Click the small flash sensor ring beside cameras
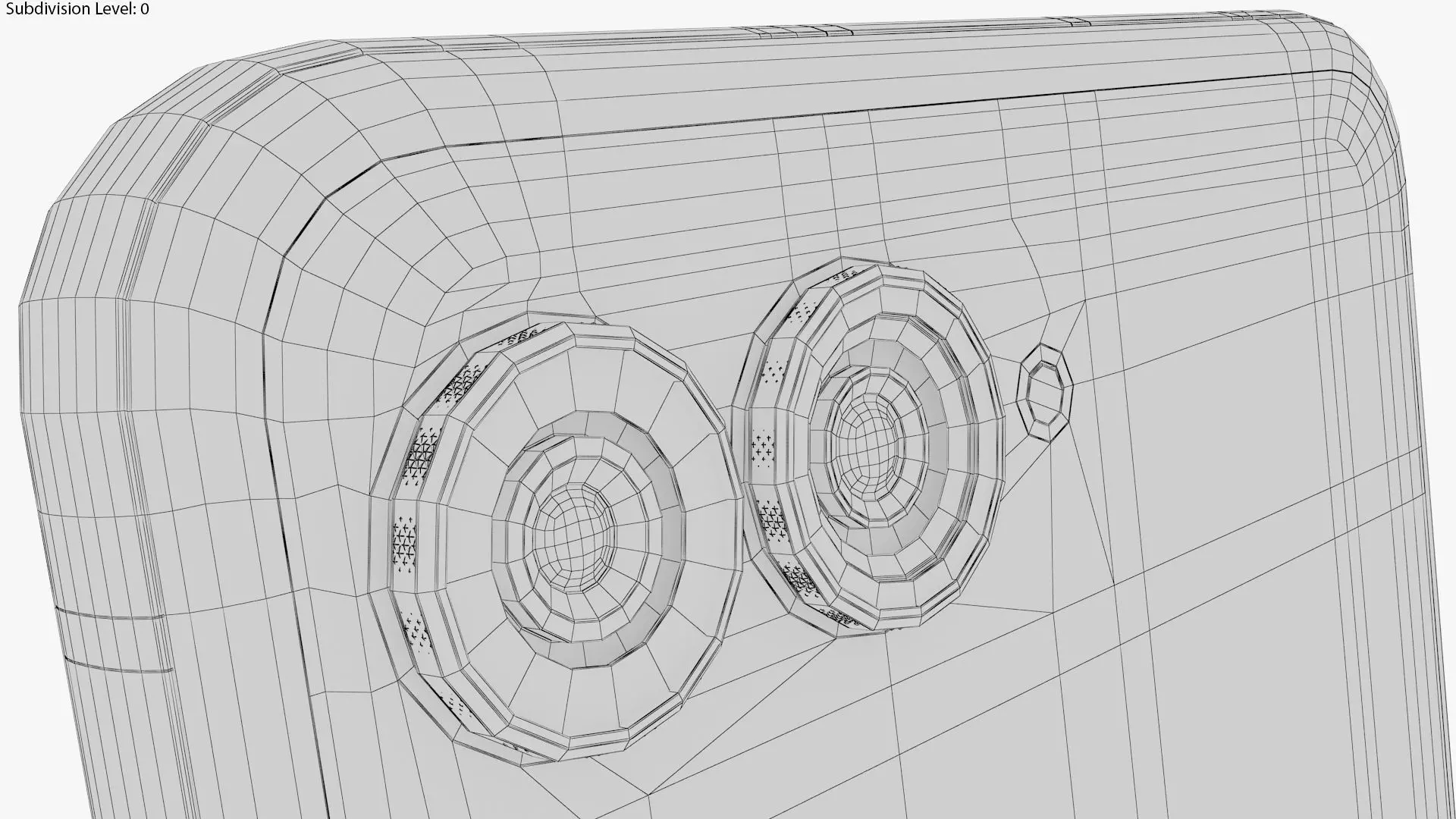 coord(1046,392)
